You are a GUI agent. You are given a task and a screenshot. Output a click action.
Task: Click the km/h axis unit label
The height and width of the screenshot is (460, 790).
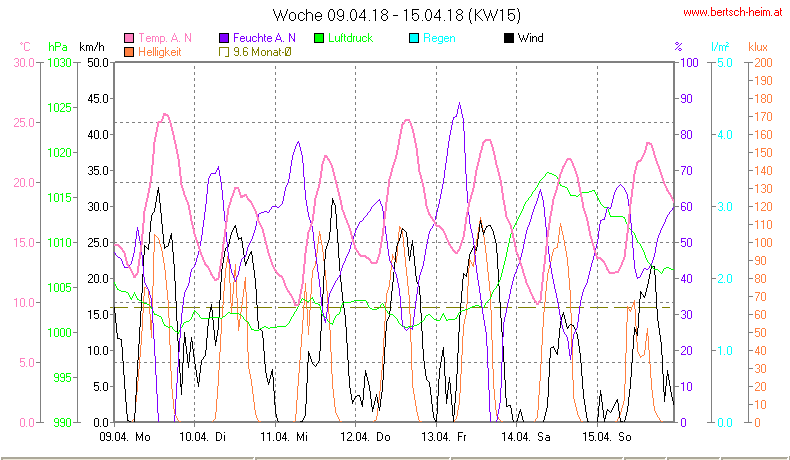(92, 47)
